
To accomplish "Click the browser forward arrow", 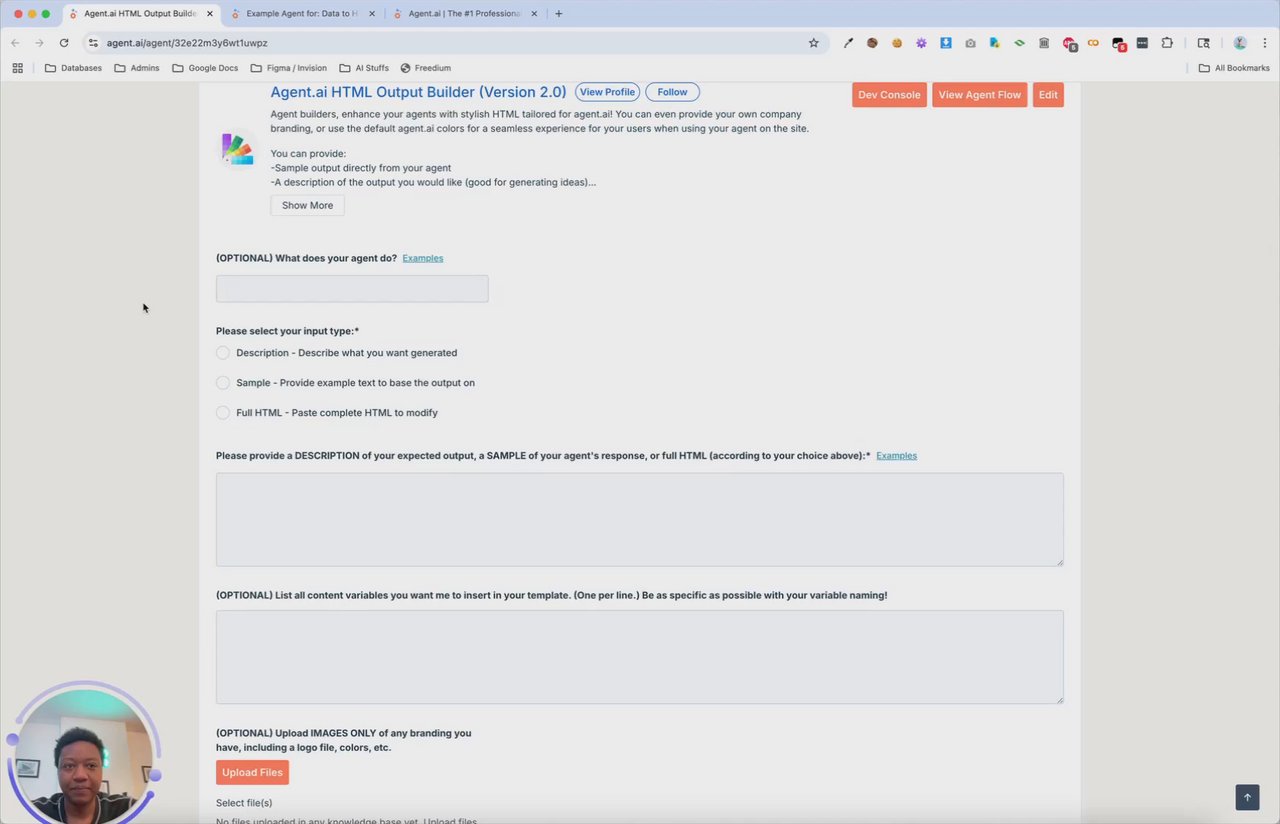I will click(39, 43).
